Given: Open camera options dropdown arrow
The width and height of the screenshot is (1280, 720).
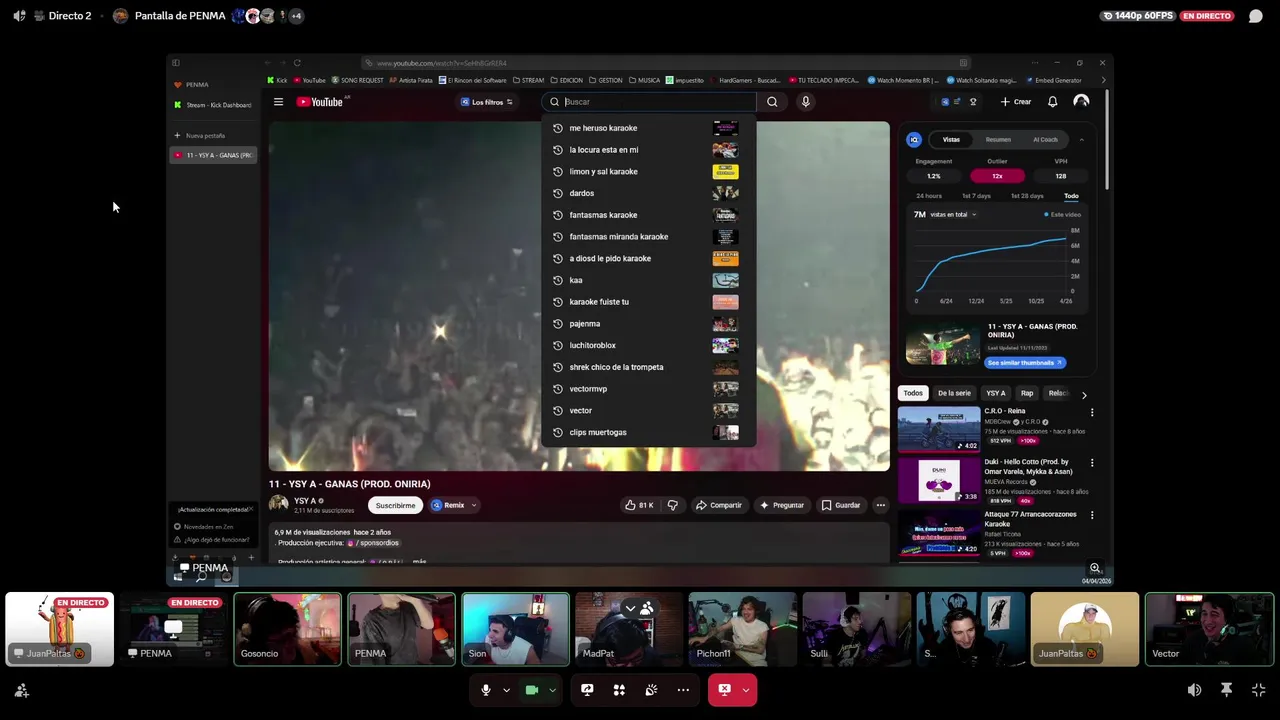Looking at the screenshot, I should click(x=552, y=690).
